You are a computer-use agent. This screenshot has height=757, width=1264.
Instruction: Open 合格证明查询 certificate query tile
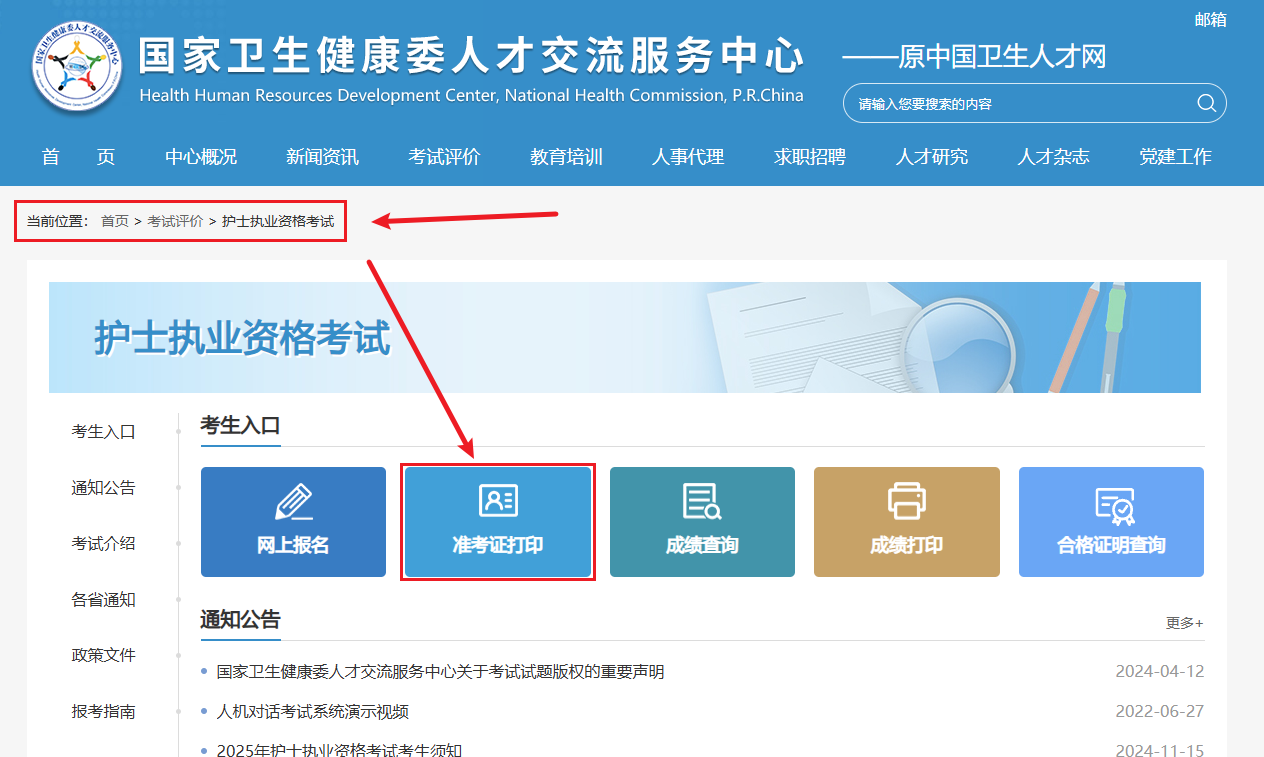point(1111,521)
